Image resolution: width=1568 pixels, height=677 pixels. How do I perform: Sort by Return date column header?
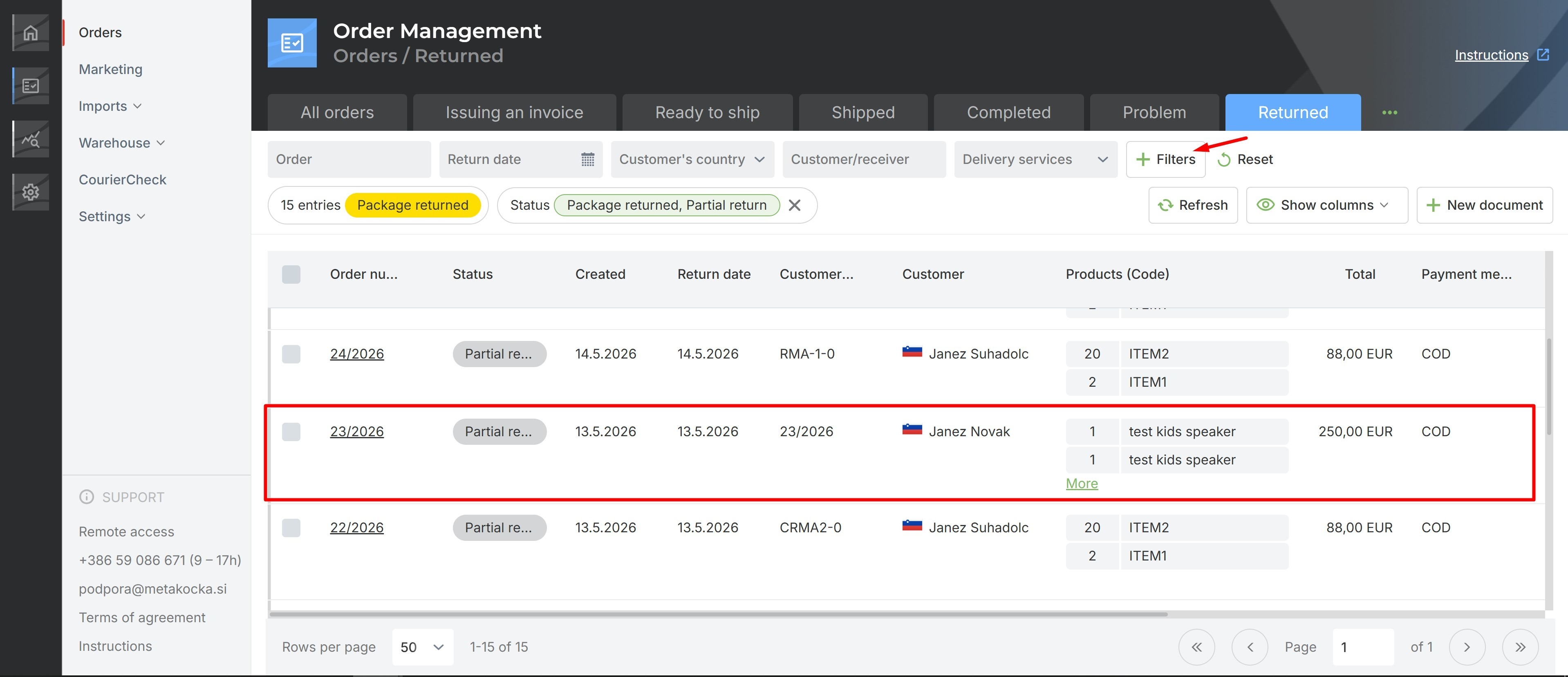click(x=714, y=274)
